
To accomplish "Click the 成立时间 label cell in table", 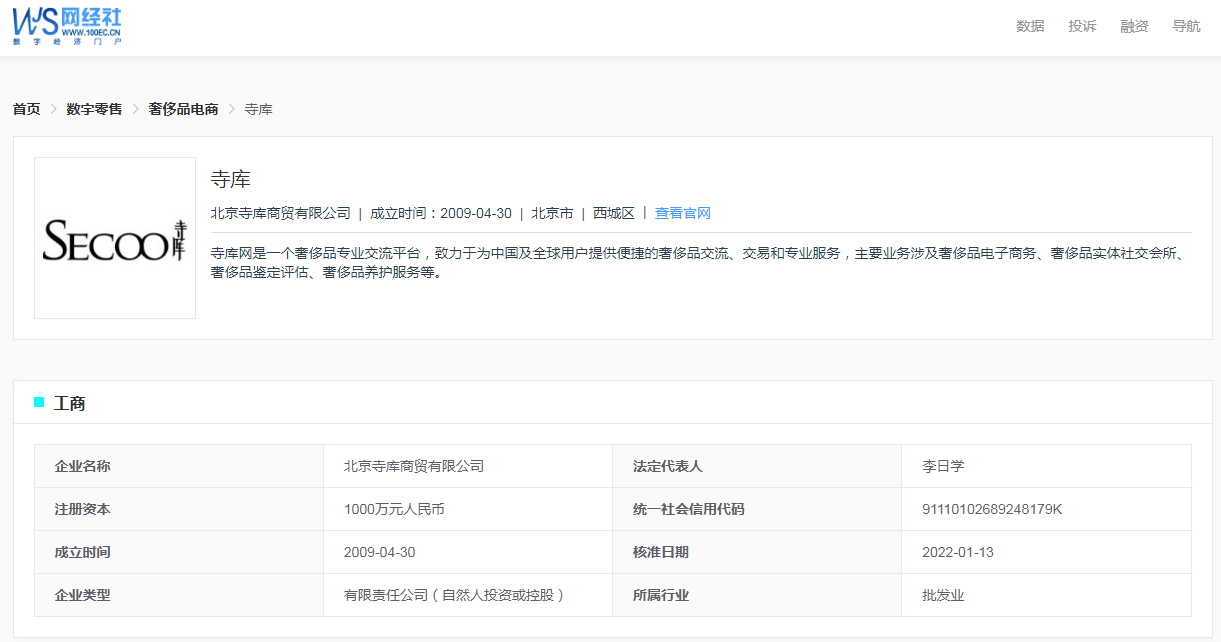I will (179, 552).
